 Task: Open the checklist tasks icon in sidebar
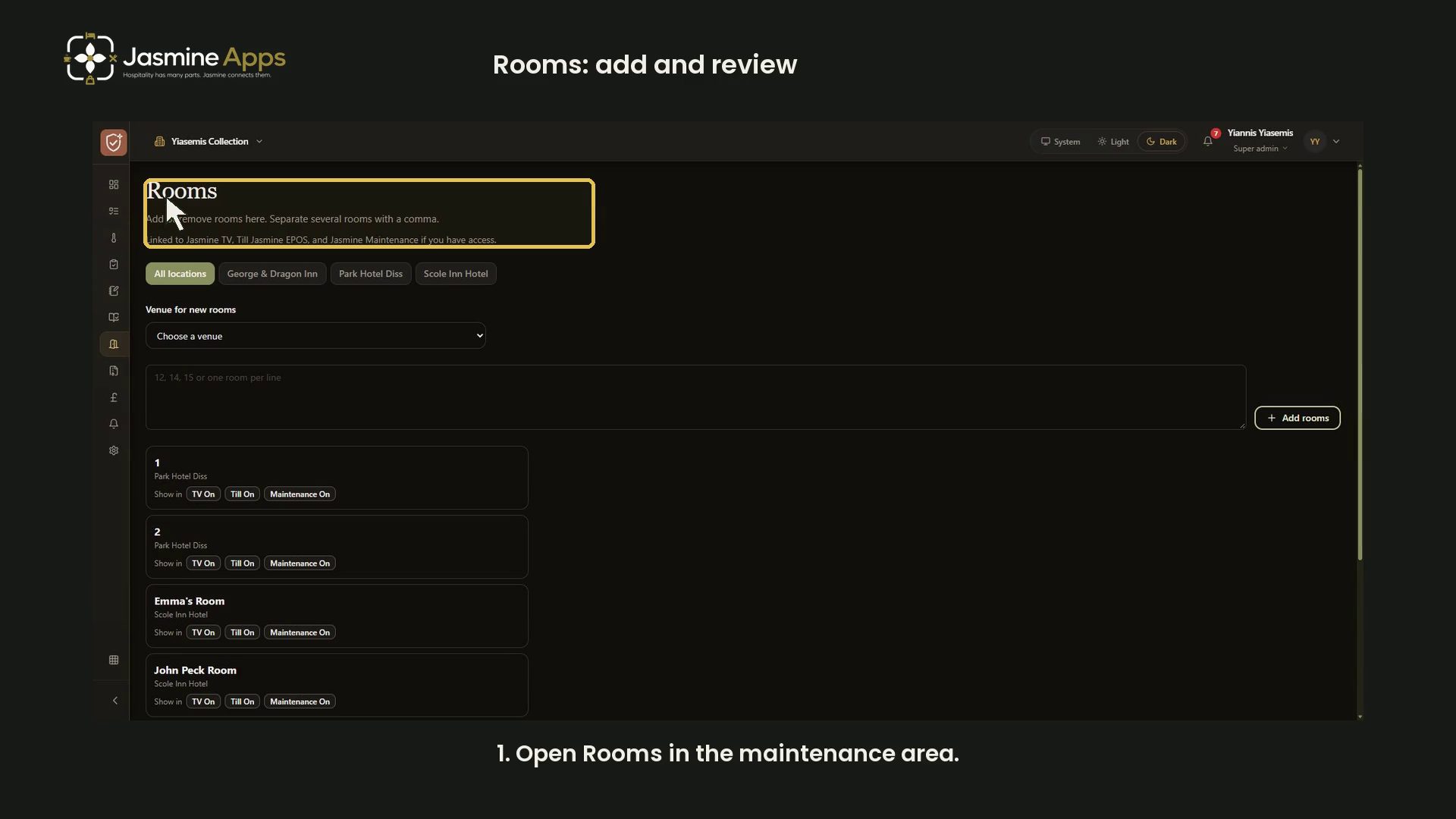coord(114,211)
